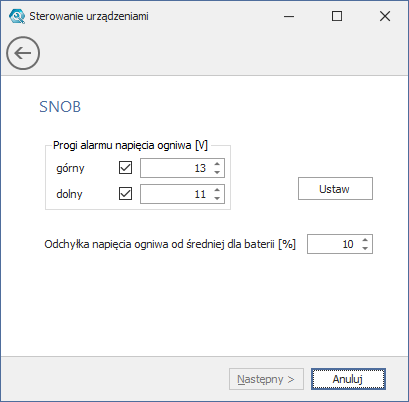Increase the Odchyłka napięcia percentage value
The image size is (409, 402).
click(x=365, y=240)
